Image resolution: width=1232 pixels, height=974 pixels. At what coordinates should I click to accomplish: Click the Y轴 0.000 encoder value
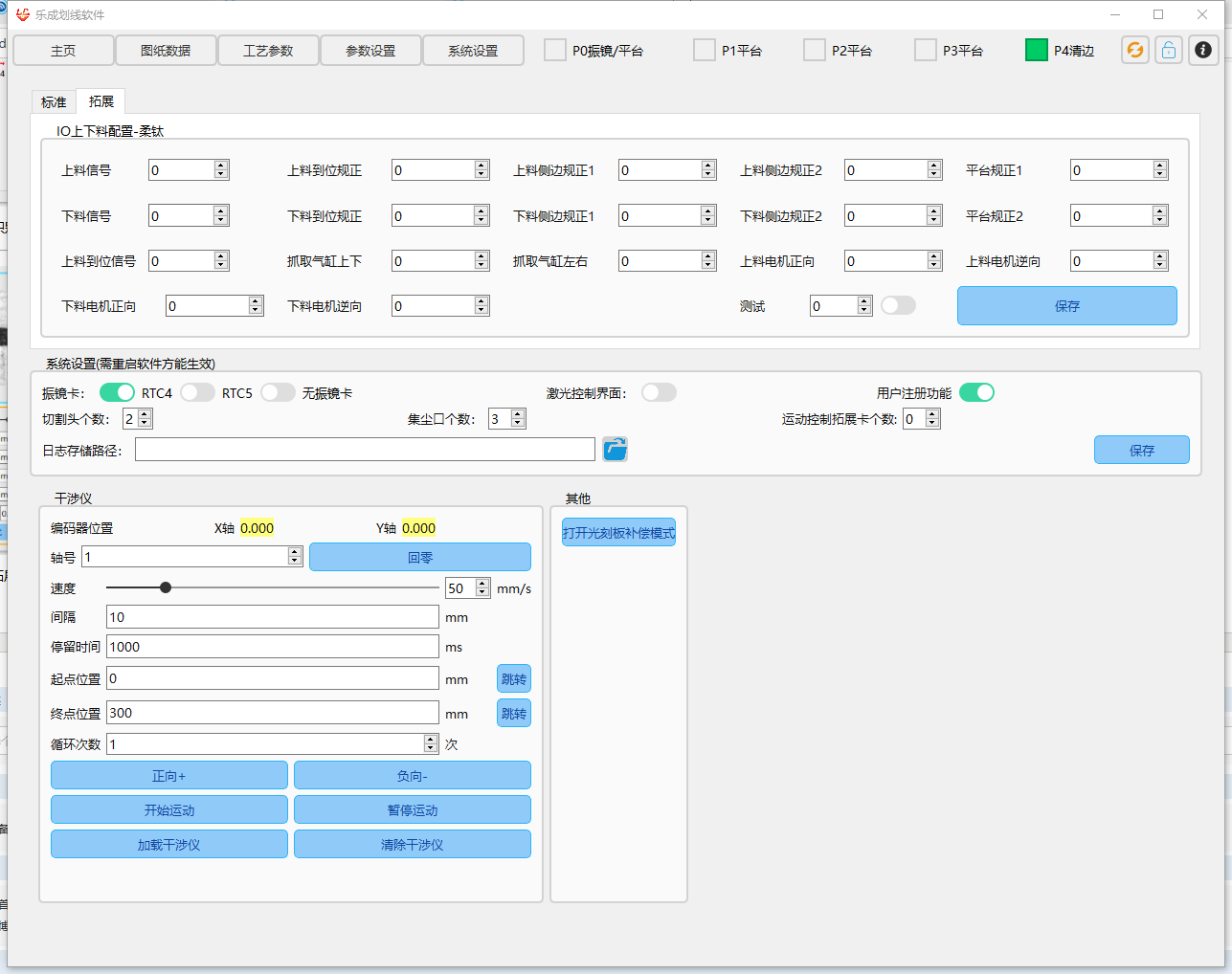click(x=418, y=528)
